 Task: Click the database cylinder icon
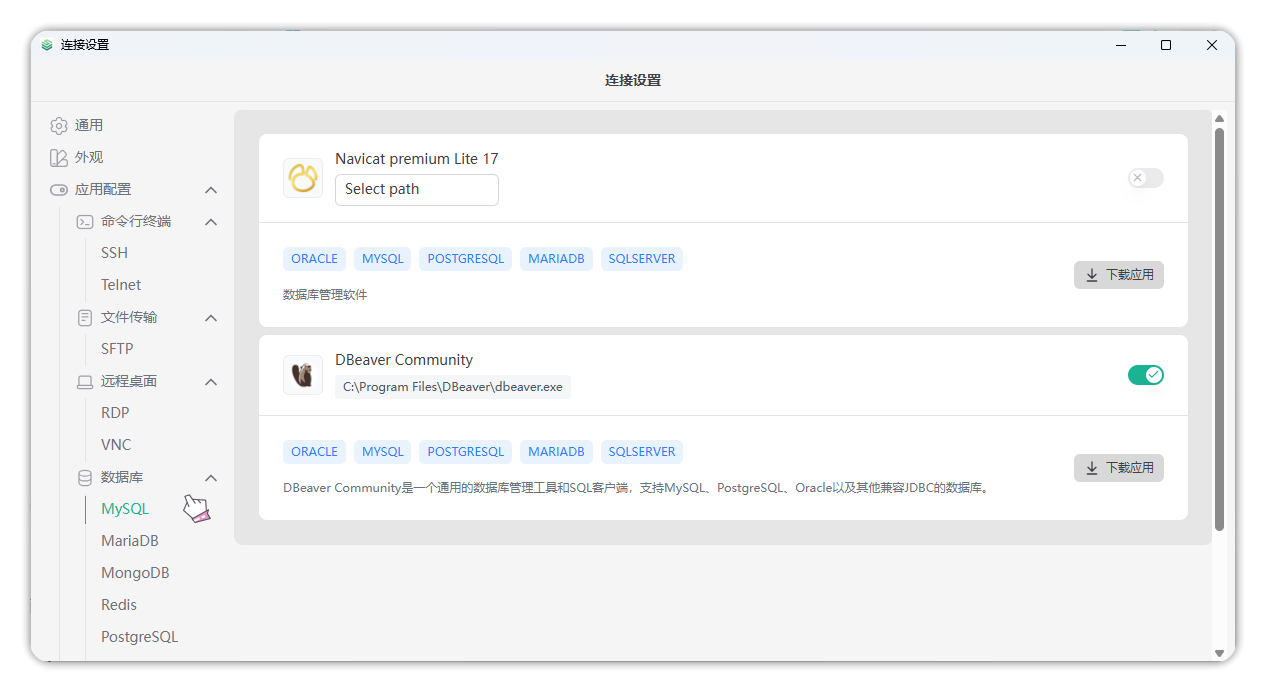pos(85,478)
